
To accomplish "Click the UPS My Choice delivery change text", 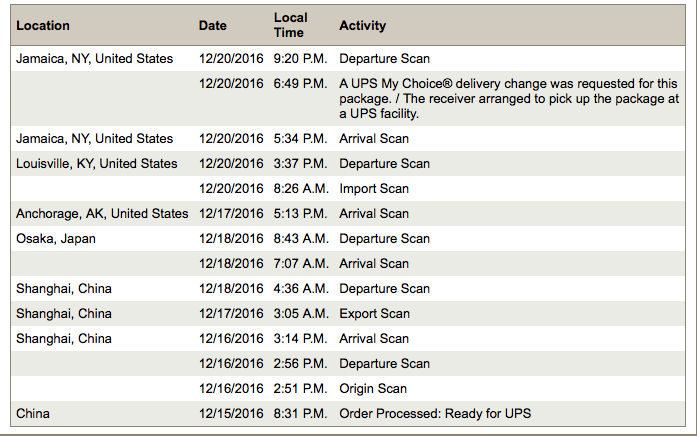I will coord(509,99).
